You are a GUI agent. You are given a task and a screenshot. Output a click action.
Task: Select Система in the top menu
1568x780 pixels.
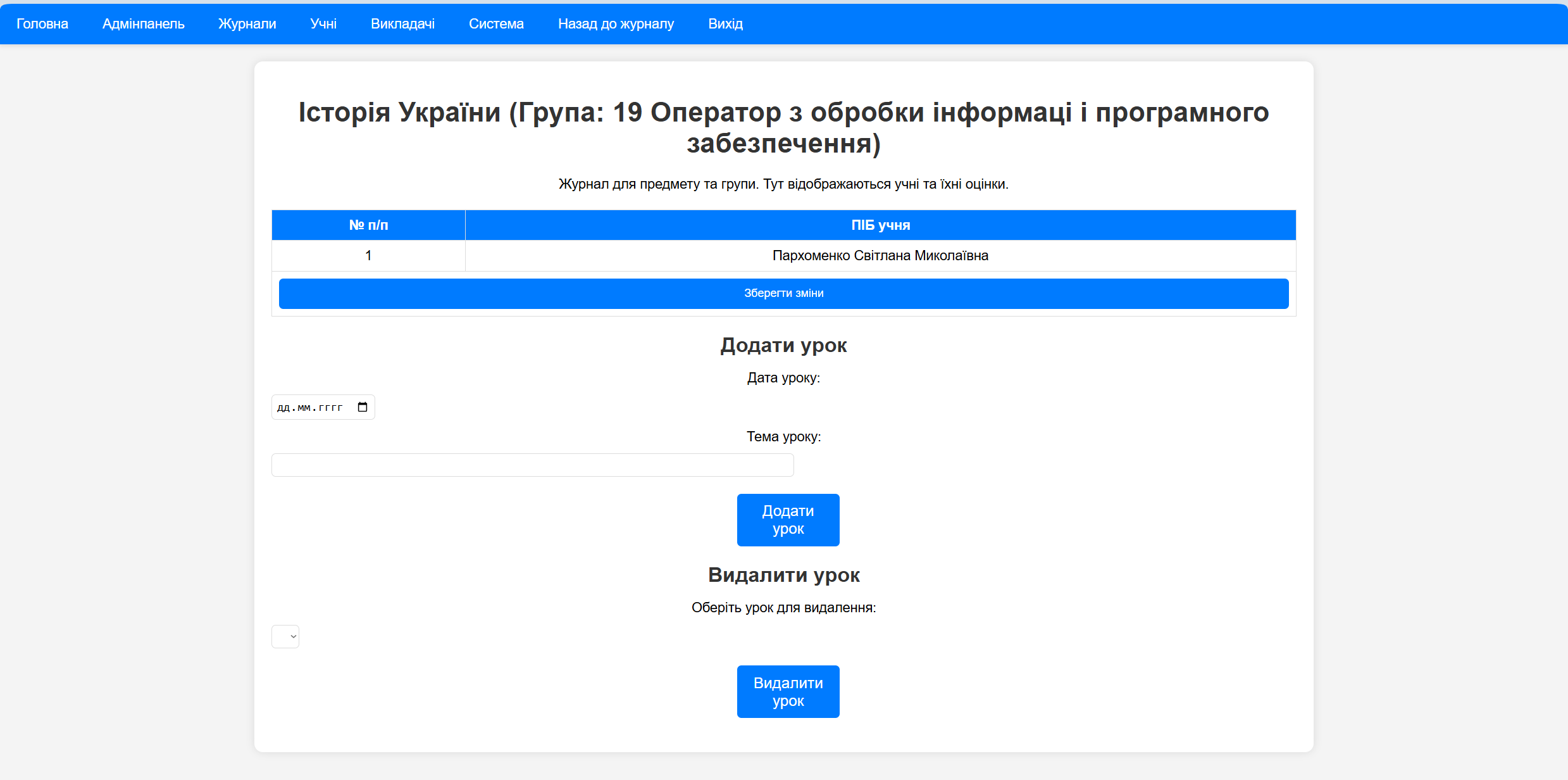click(x=496, y=24)
